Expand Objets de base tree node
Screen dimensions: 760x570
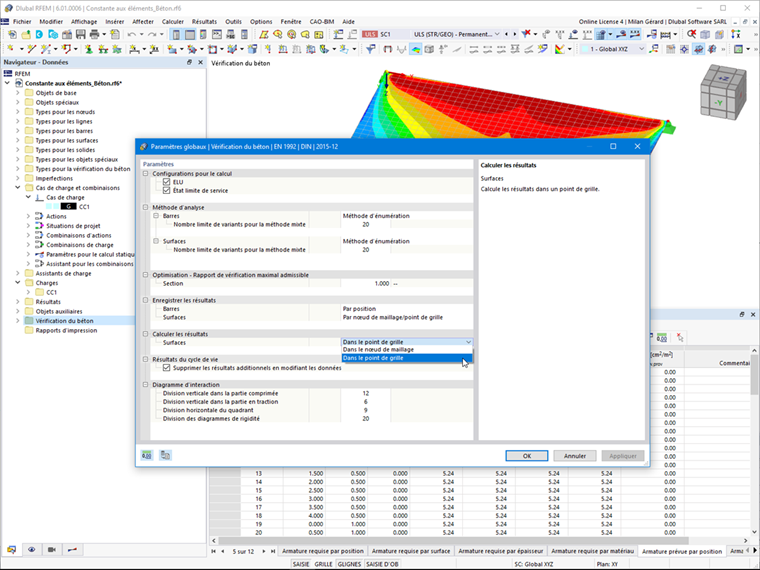point(18,93)
